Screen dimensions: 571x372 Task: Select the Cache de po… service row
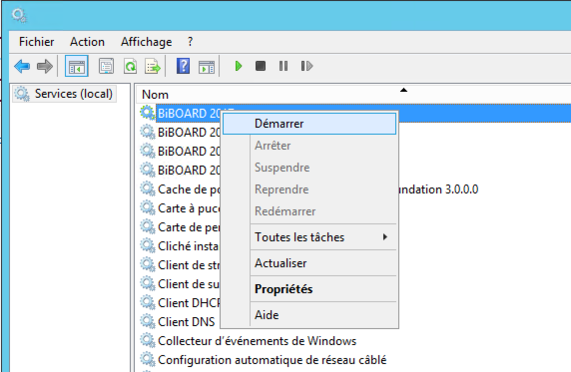[x=189, y=189]
